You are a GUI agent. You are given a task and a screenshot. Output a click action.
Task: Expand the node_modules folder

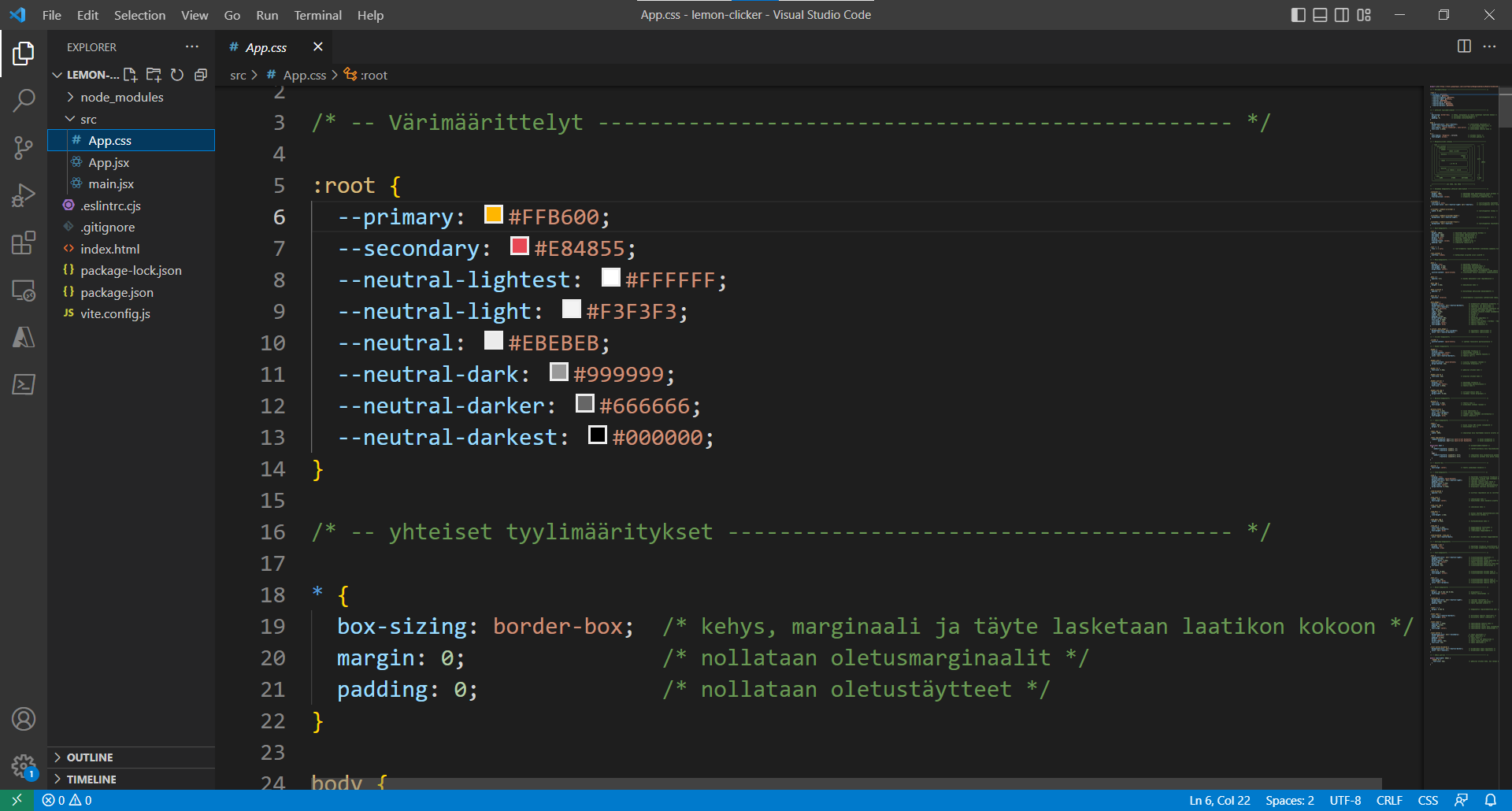(x=121, y=97)
